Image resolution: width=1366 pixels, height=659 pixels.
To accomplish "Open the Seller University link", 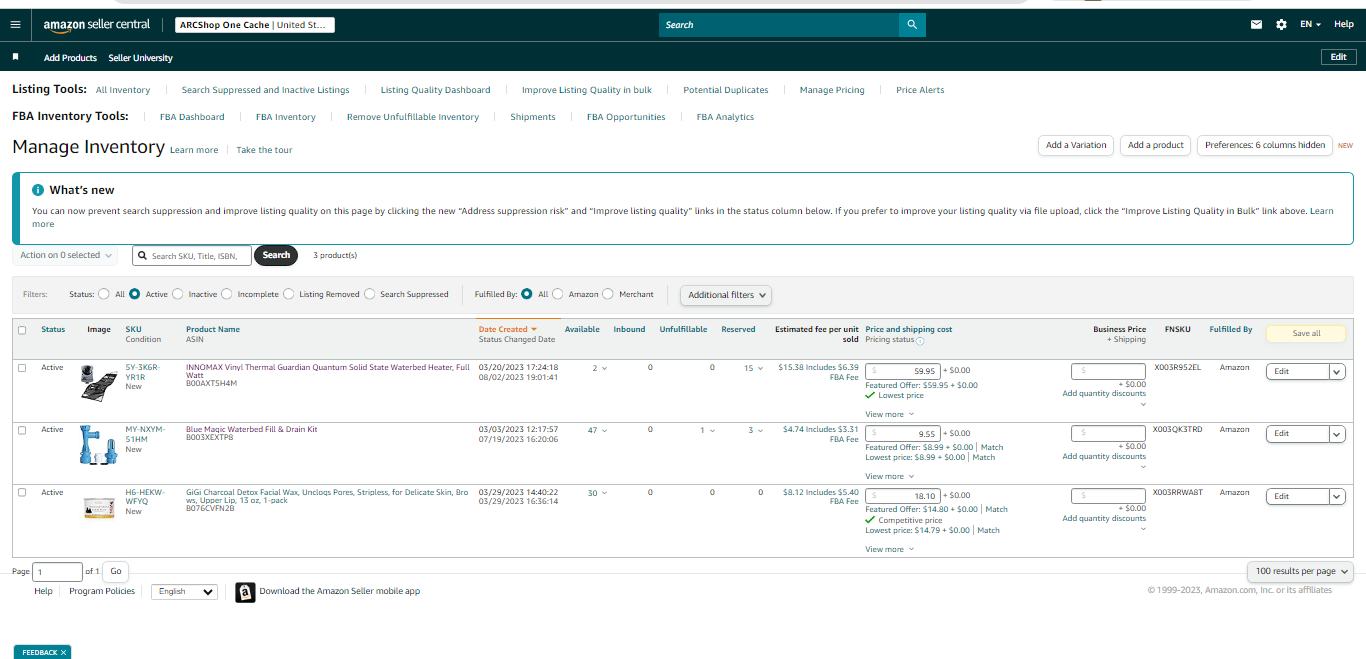I will pos(140,58).
